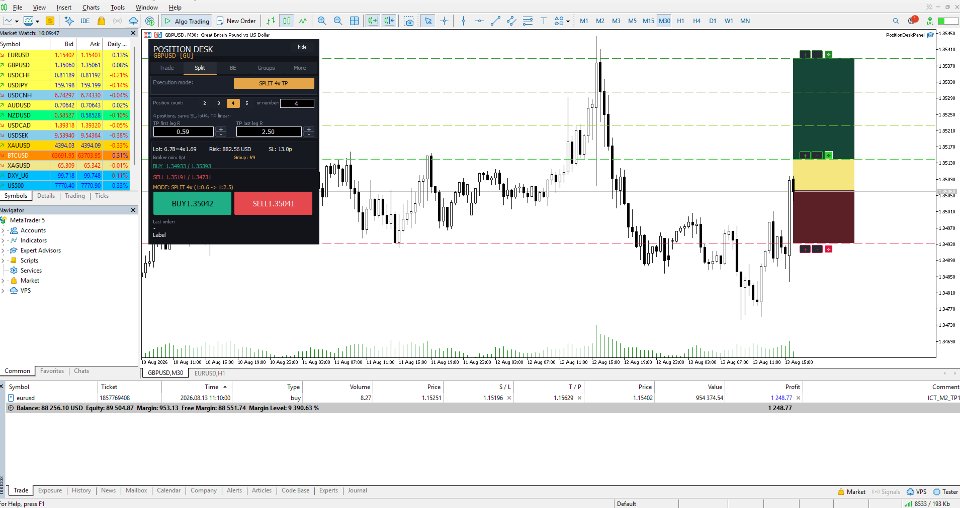
Task: Open notifications icon with red badge
Action: click(913, 20)
